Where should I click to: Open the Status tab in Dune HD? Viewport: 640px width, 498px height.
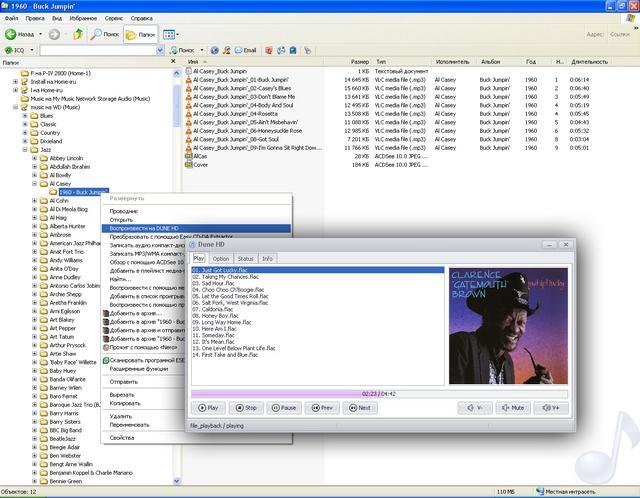click(x=245, y=258)
